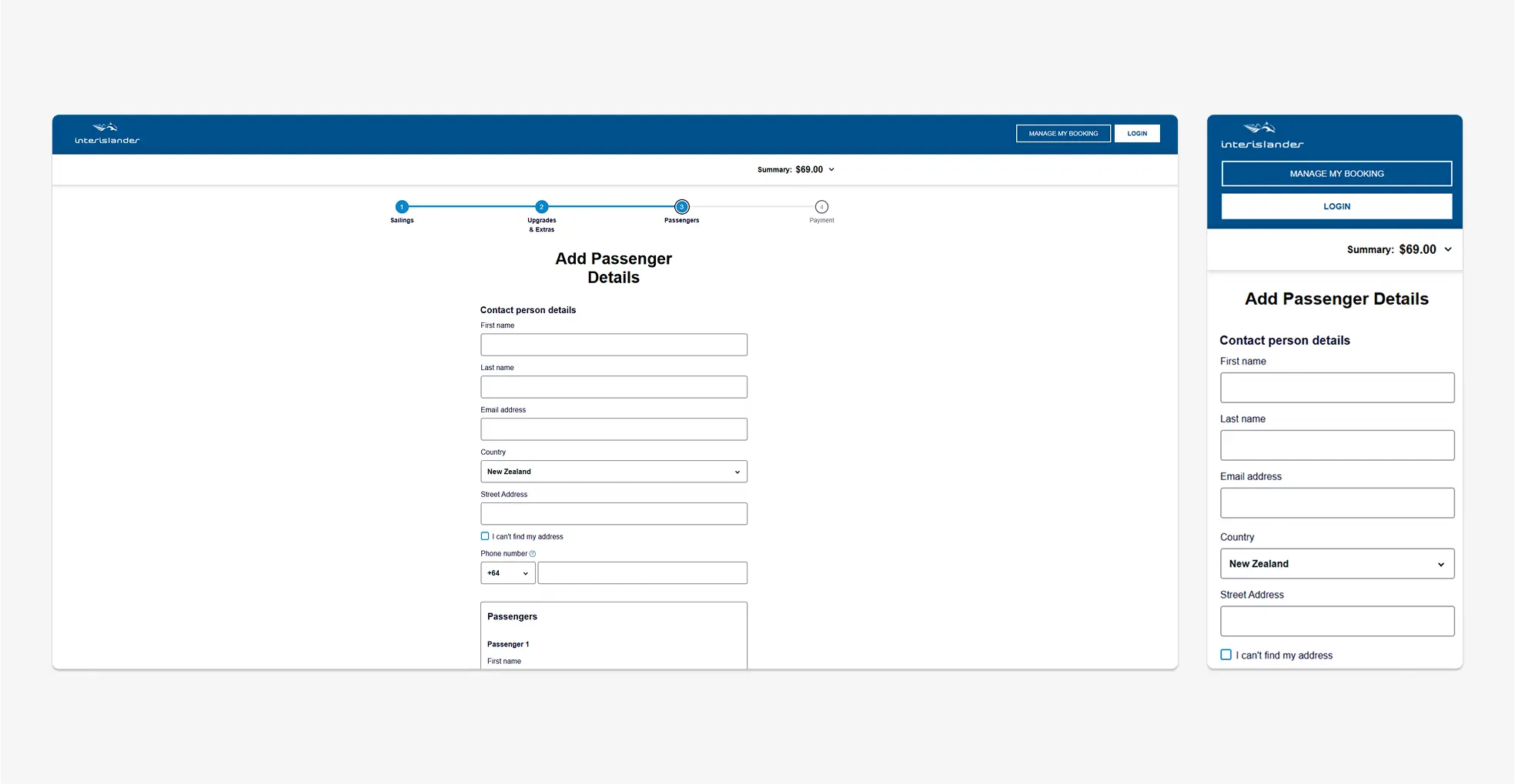Click "Contact person details" heading in desktop view
Image resolution: width=1515 pixels, height=784 pixels.
pyautogui.click(x=528, y=310)
